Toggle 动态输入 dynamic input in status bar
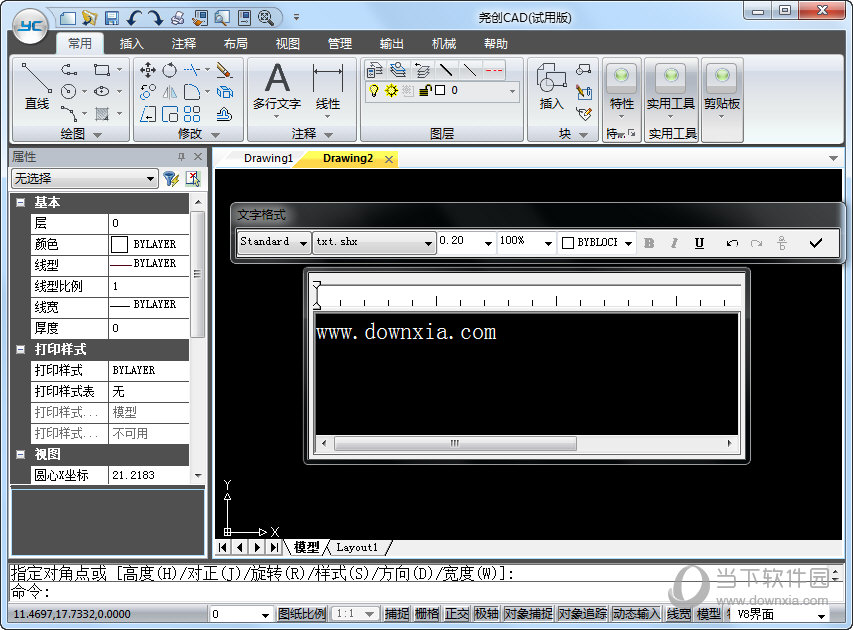 [x=636, y=614]
